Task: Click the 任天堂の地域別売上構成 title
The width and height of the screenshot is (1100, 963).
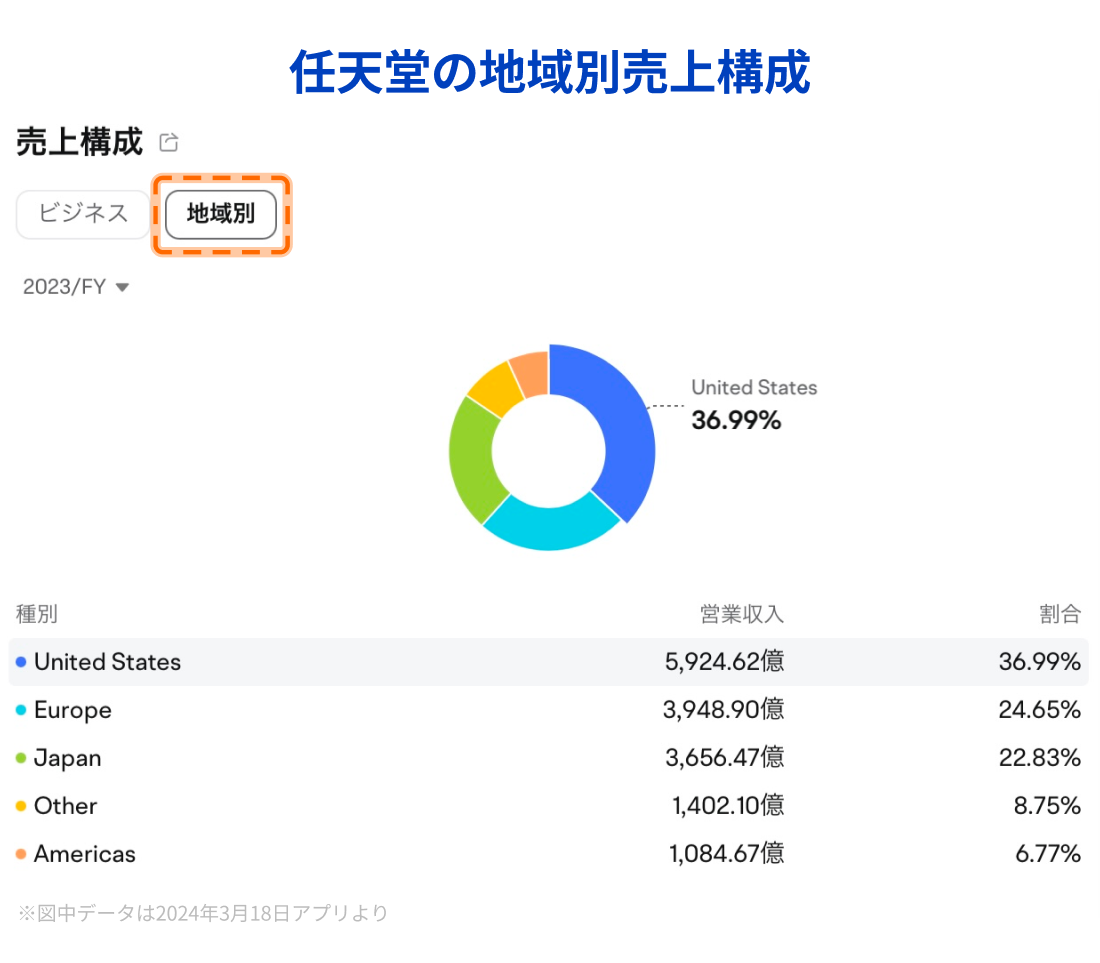Action: click(x=550, y=72)
